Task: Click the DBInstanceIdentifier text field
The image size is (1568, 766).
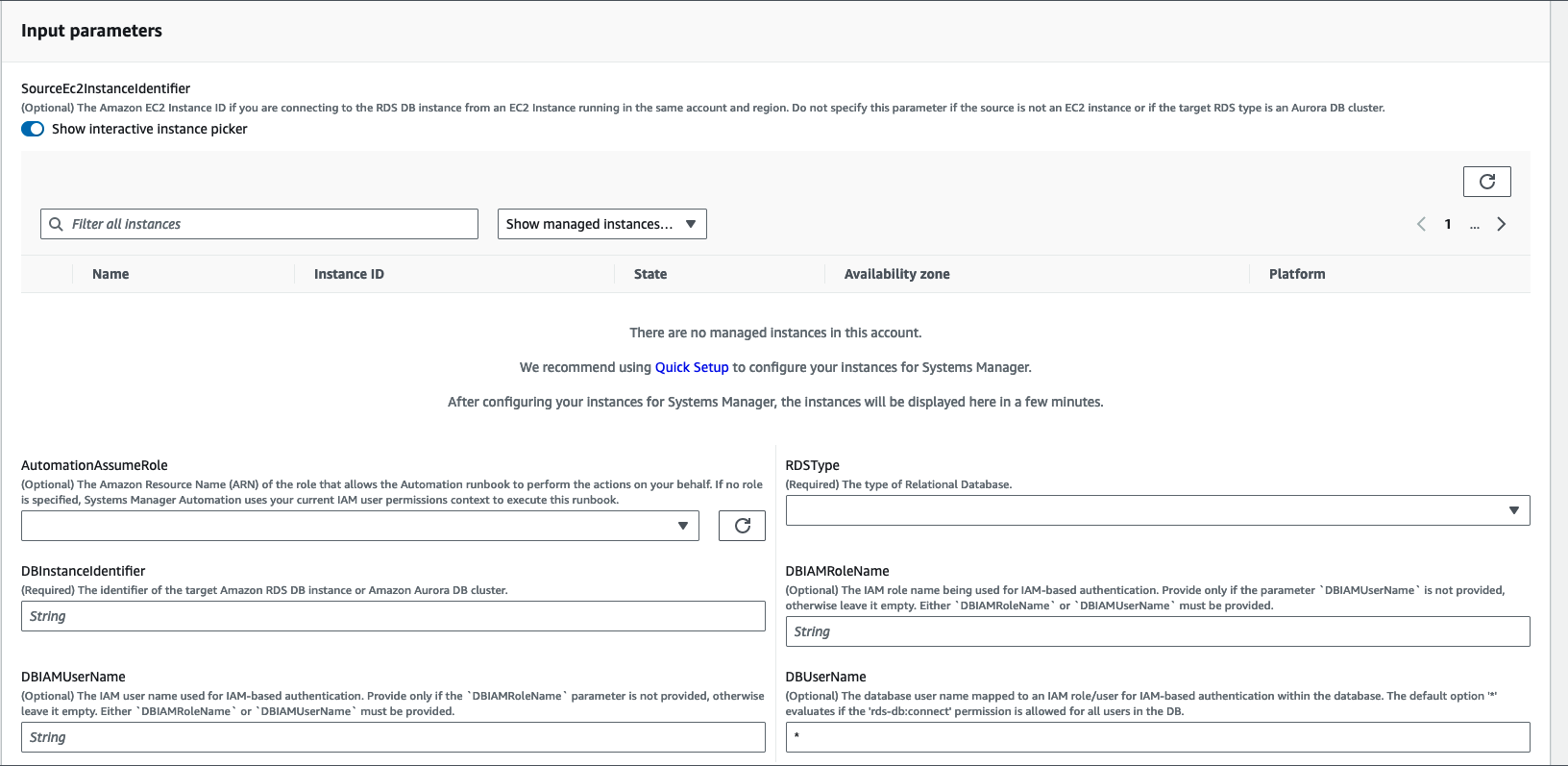Action: pos(392,615)
